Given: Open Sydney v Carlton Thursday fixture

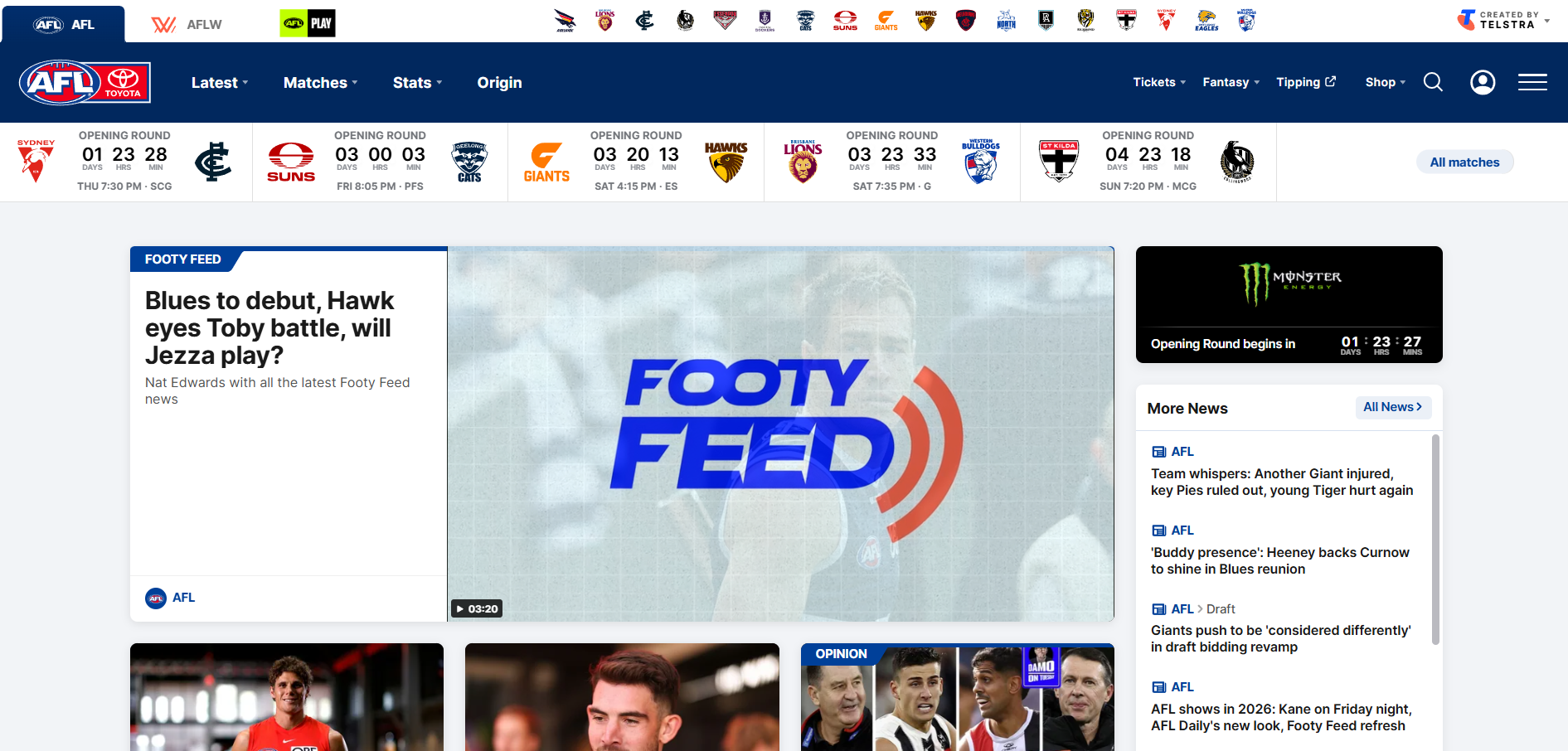Looking at the screenshot, I should [124, 162].
